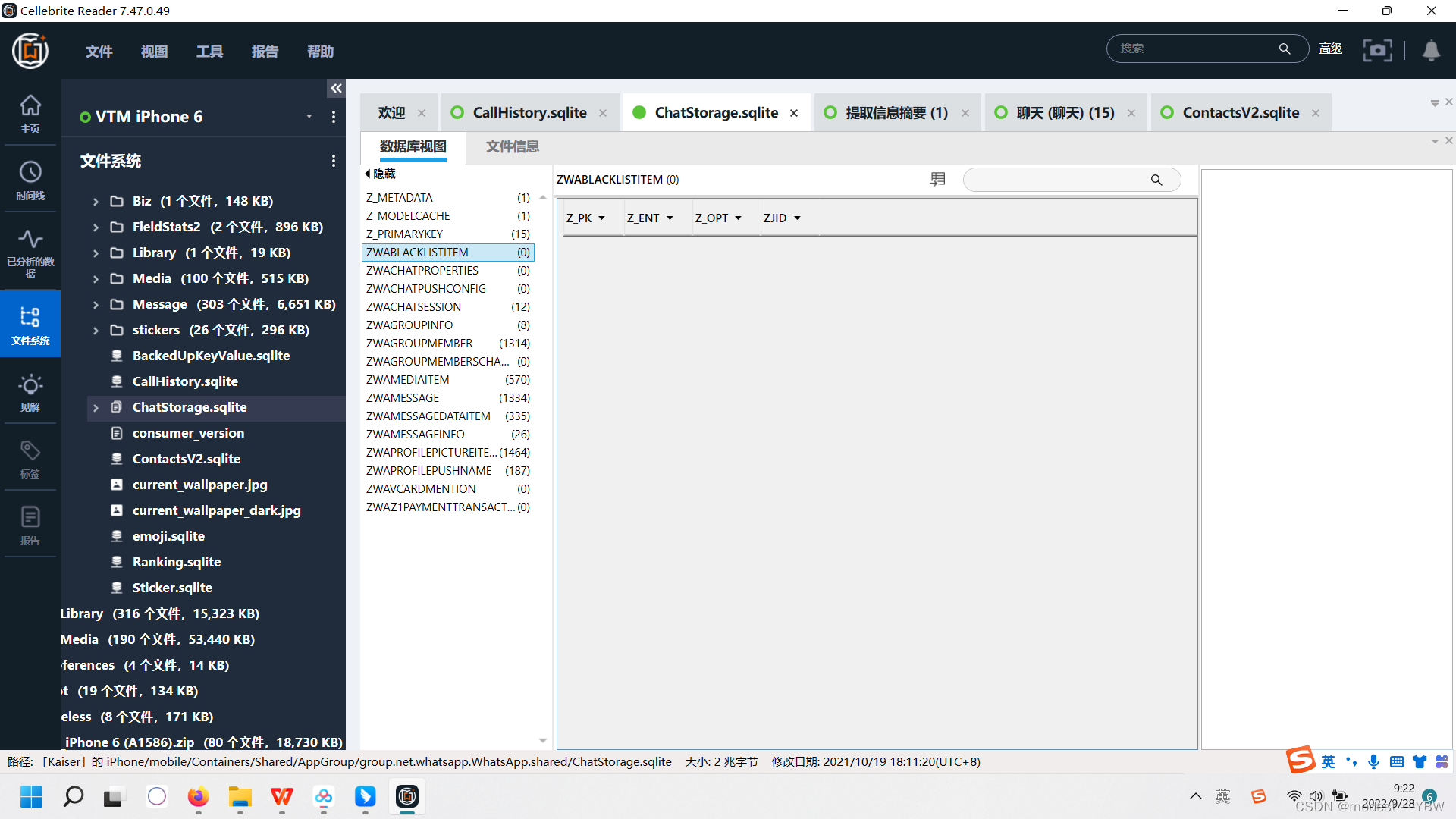The width and height of the screenshot is (1456, 819).
Task: Select CallHistory.sqlite in file tree
Action: [185, 381]
